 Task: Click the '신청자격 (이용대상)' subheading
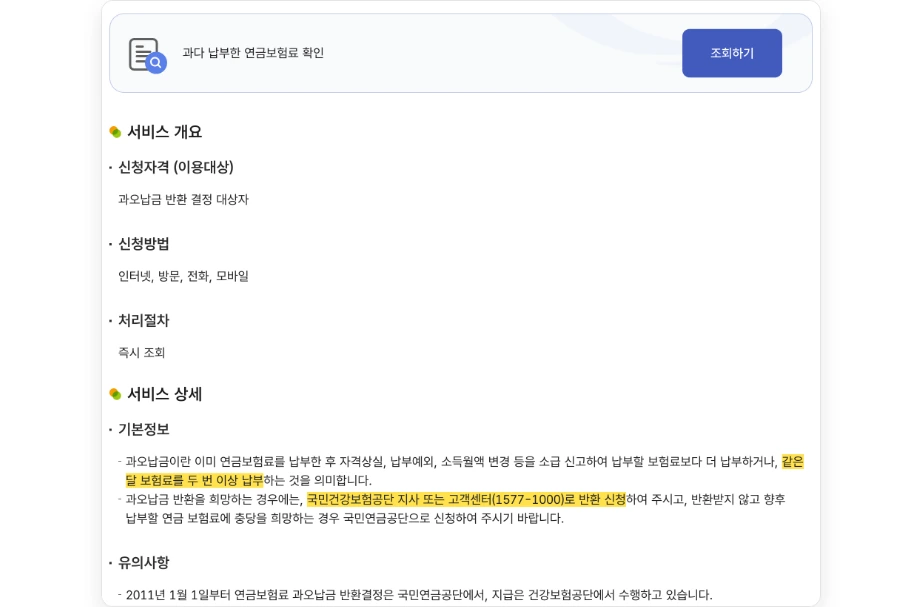tap(176, 167)
